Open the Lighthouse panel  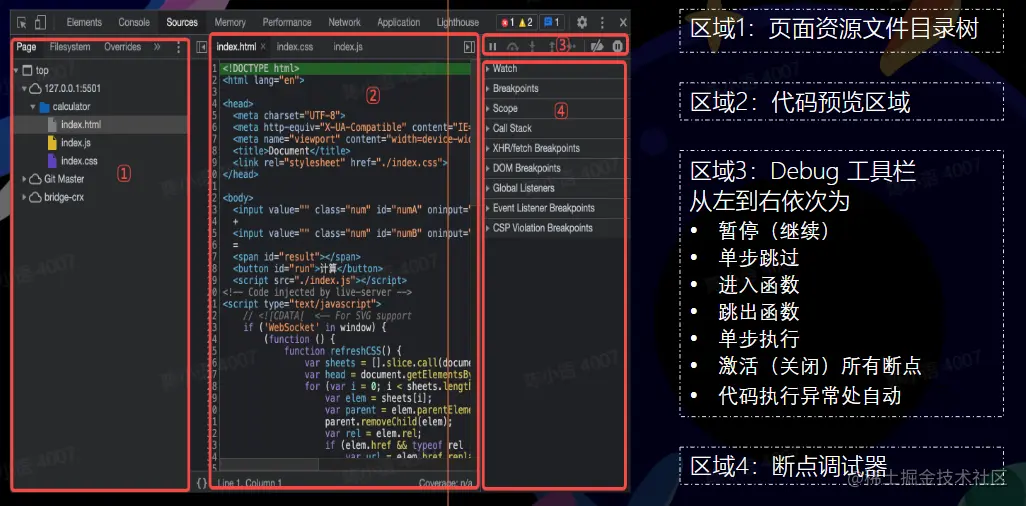pyautogui.click(x=458, y=22)
